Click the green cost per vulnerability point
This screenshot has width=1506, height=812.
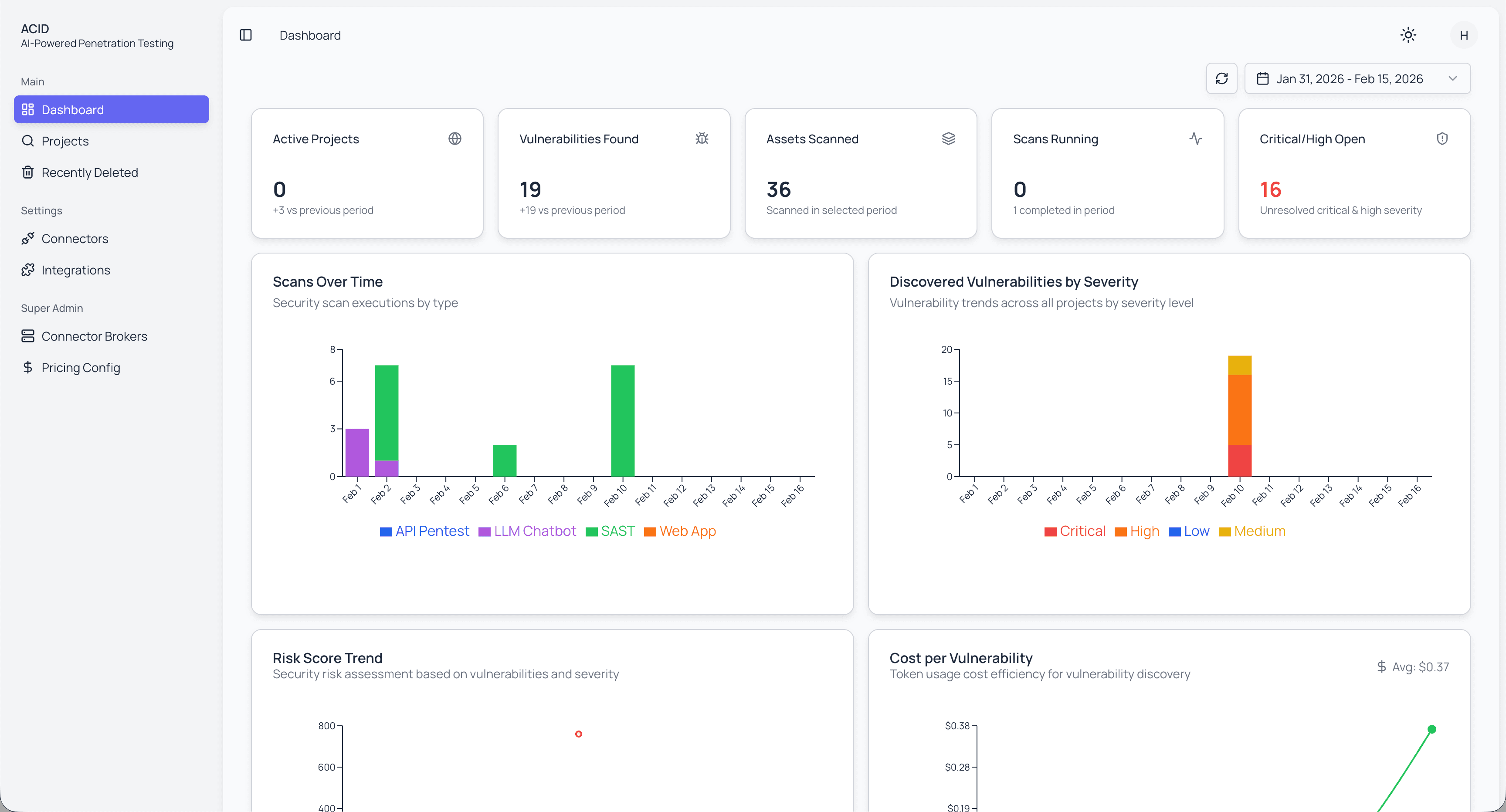(x=1431, y=729)
